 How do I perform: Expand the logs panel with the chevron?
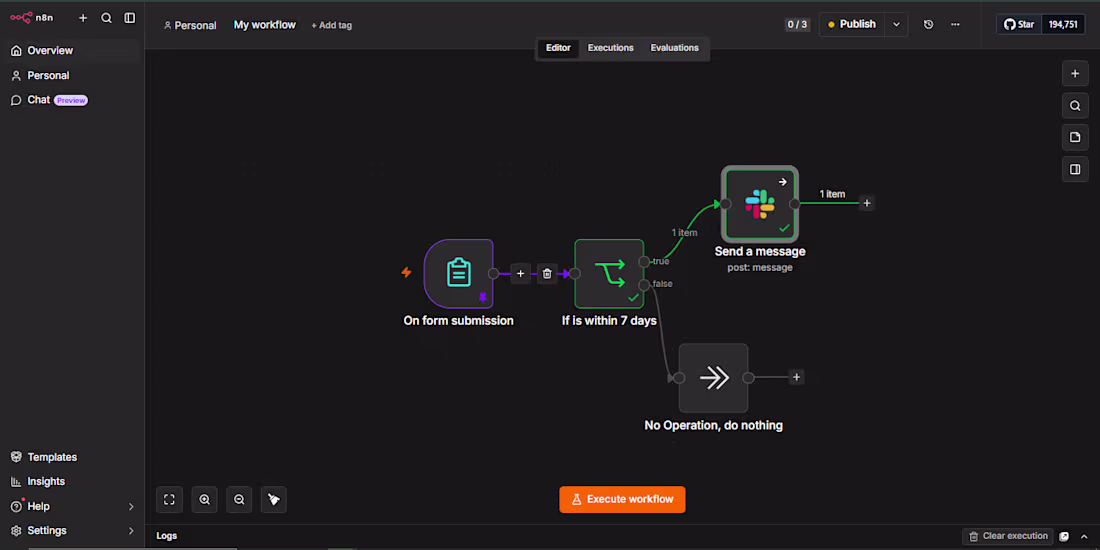[1084, 537]
